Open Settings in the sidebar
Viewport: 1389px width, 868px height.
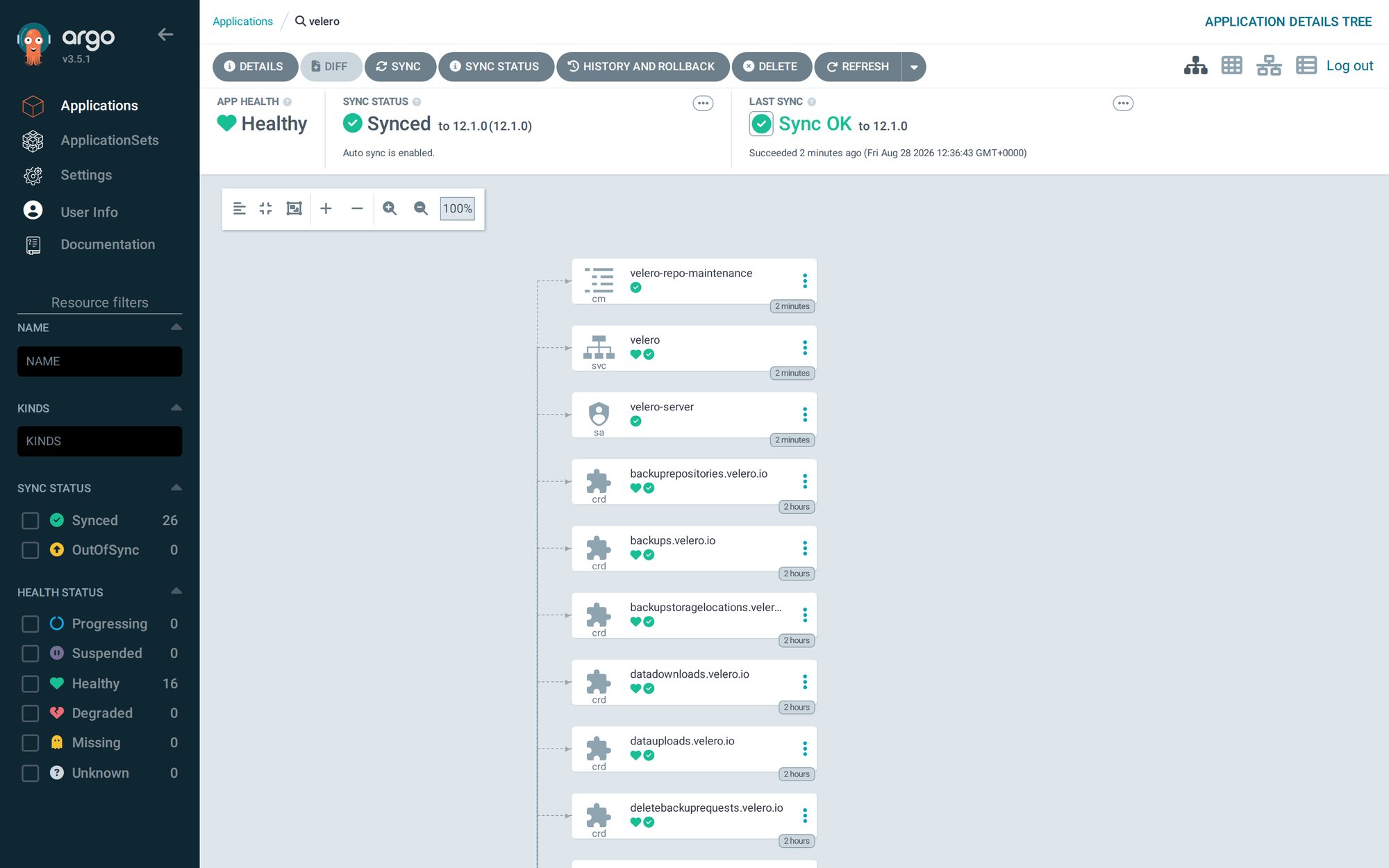coord(86,175)
